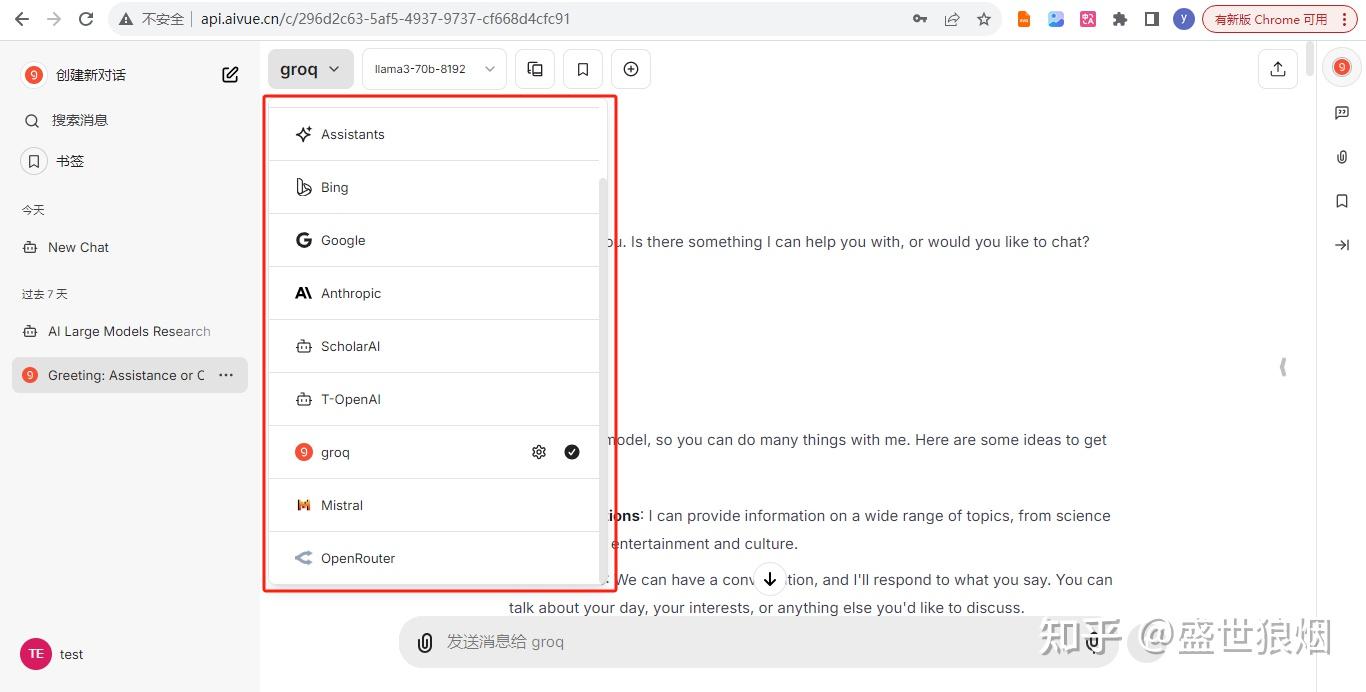Click the upload/export icon at top right
This screenshot has width=1366, height=692.
click(1277, 68)
